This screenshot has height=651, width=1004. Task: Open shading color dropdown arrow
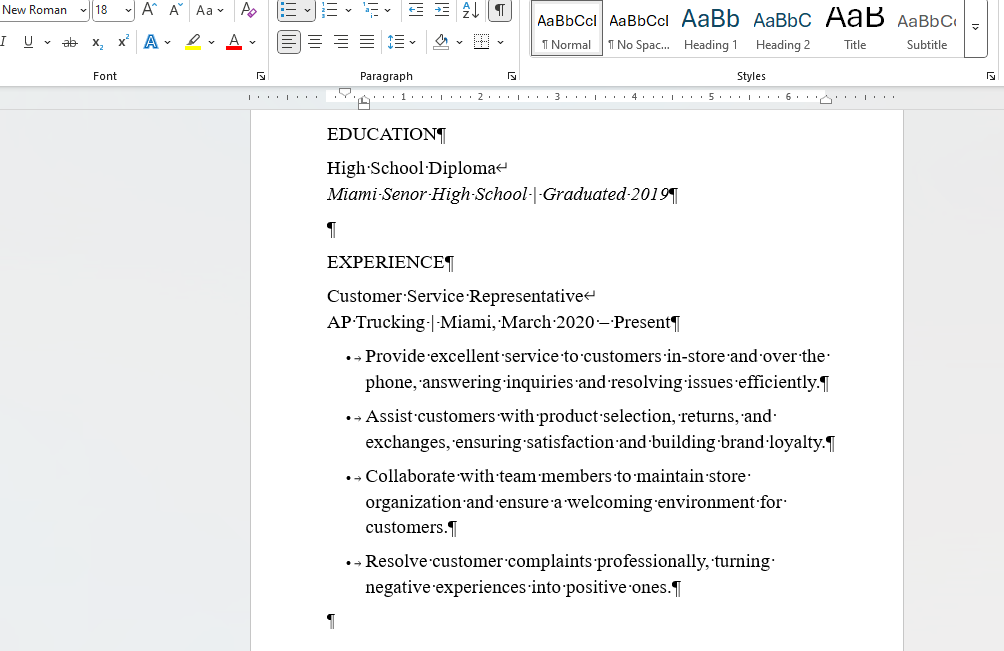pos(460,43)
